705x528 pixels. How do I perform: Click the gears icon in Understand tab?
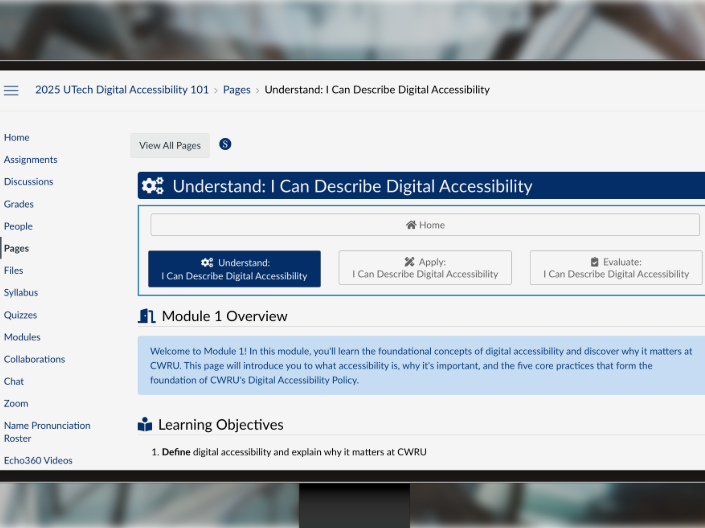click(207, 262)
